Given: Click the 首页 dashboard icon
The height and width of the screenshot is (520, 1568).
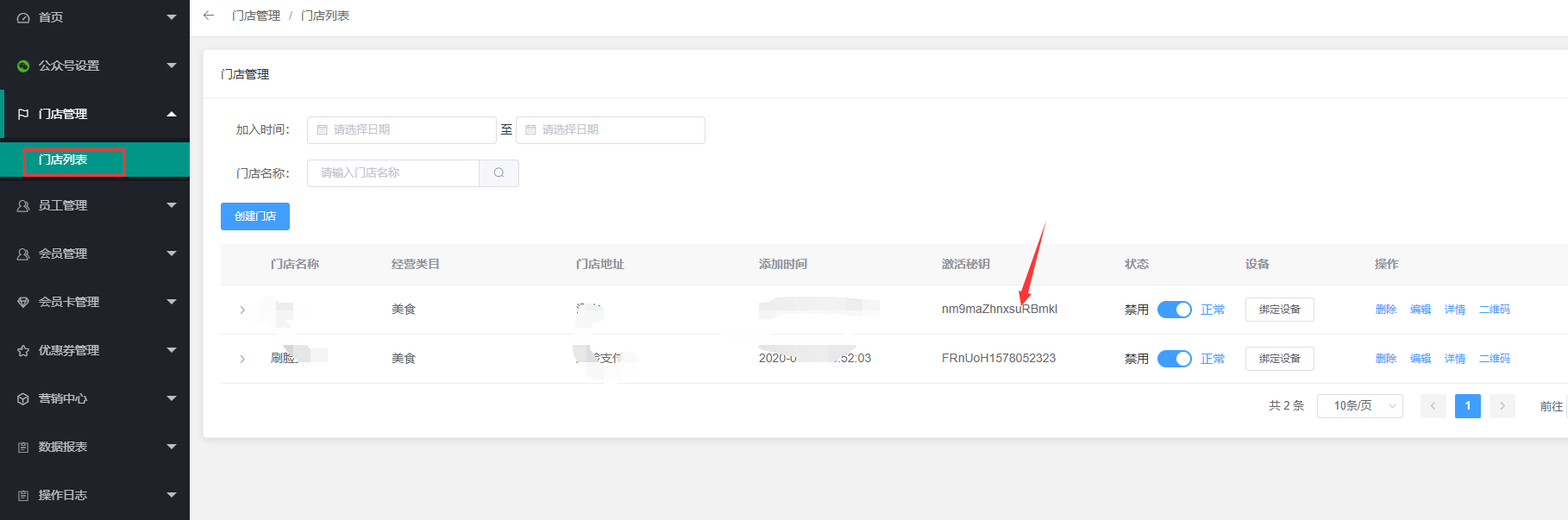Looking at the screenshot, I should tap(23, 17).
